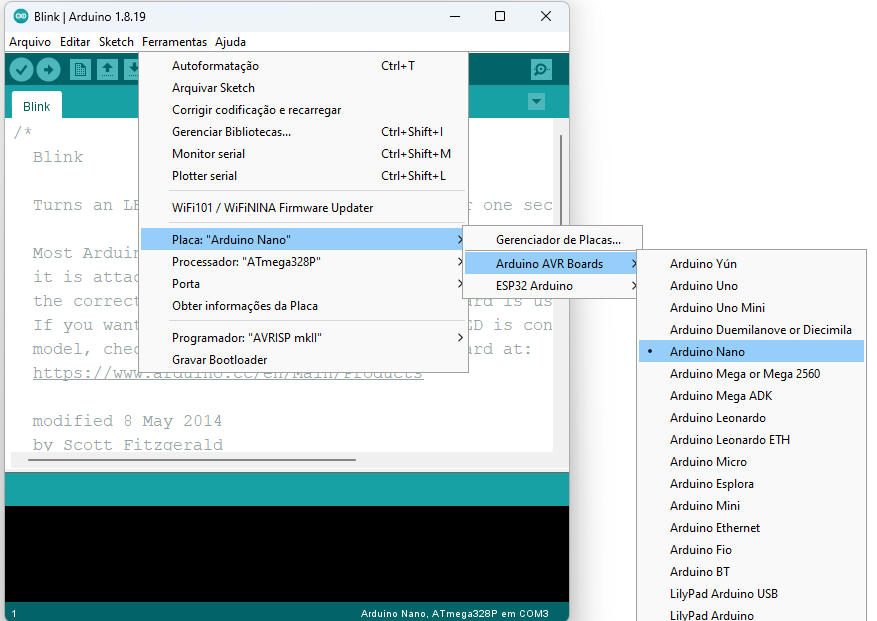Expand the Programador: "AVRISP mkII" submenu

(304, 338)
